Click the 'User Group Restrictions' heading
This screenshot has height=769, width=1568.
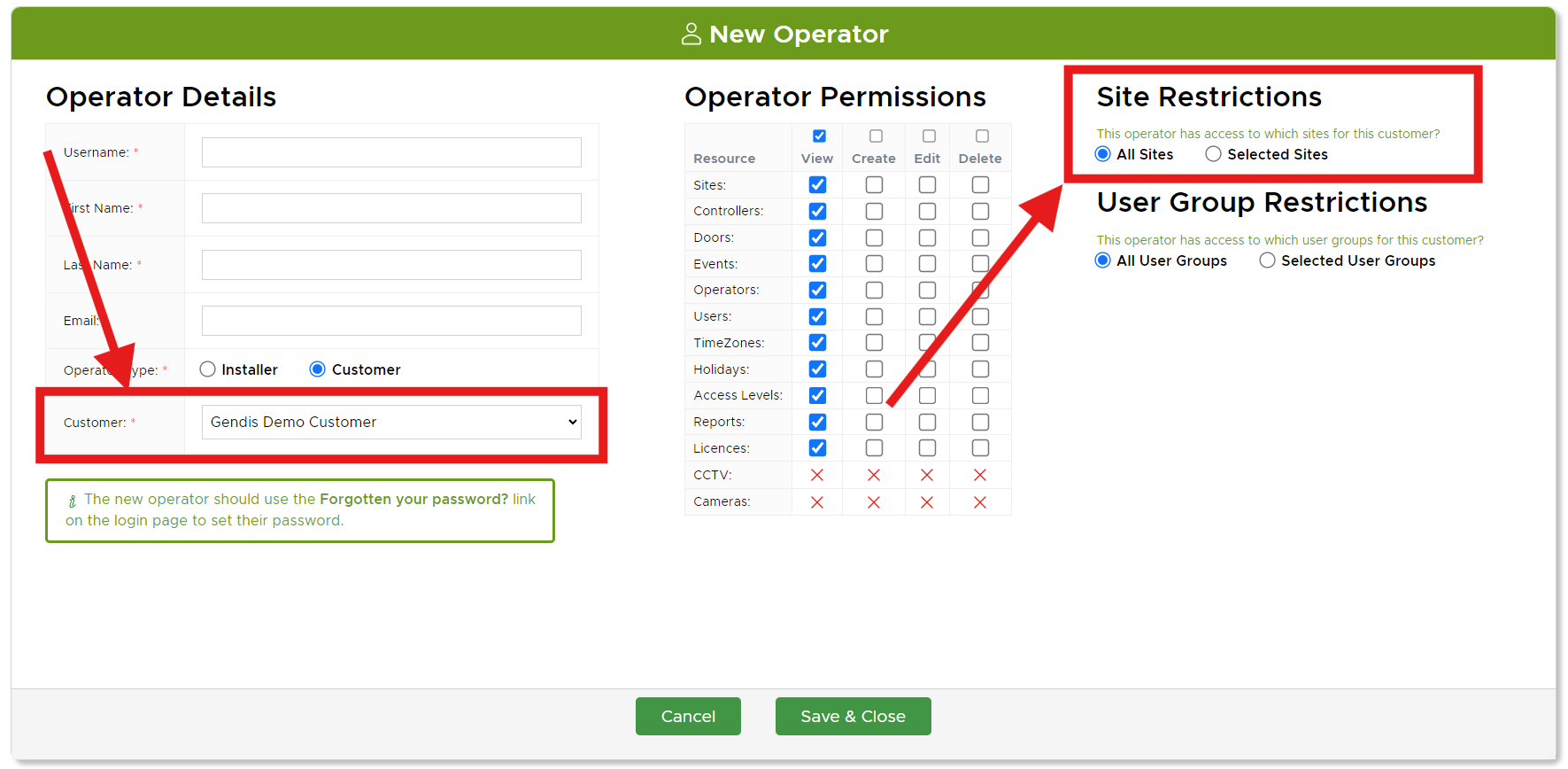[x=1263, y=203]
